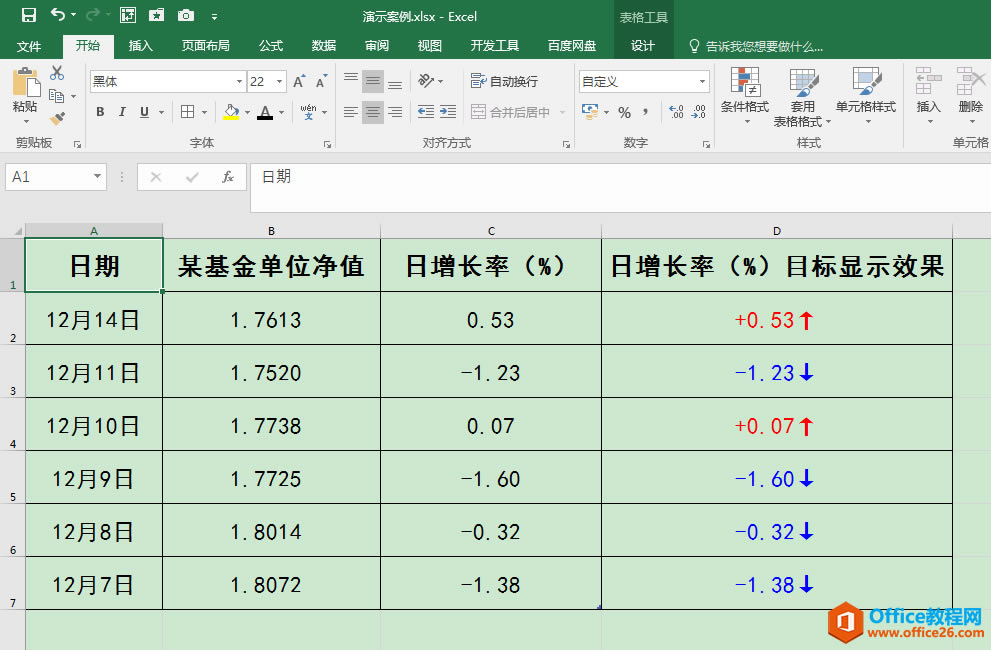Click the text orientation icon
The image size is (991, 650).
(427, 80)
